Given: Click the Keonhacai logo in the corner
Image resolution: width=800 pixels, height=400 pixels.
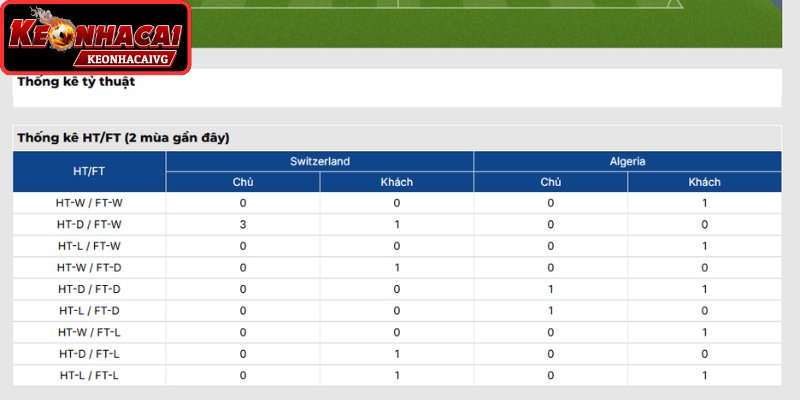Looking at the screenshot, I should click(x=95, y=37).
